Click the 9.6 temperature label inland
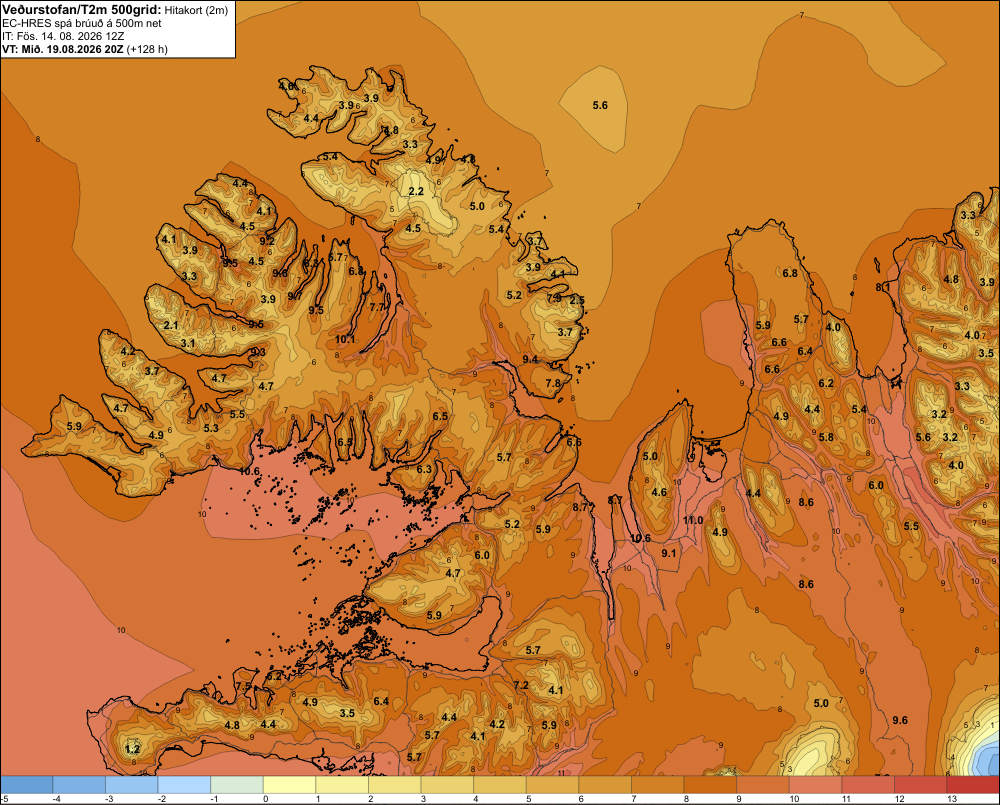Screen dimensions: 1000x805 pyautogui.click(x=900, y=720)
